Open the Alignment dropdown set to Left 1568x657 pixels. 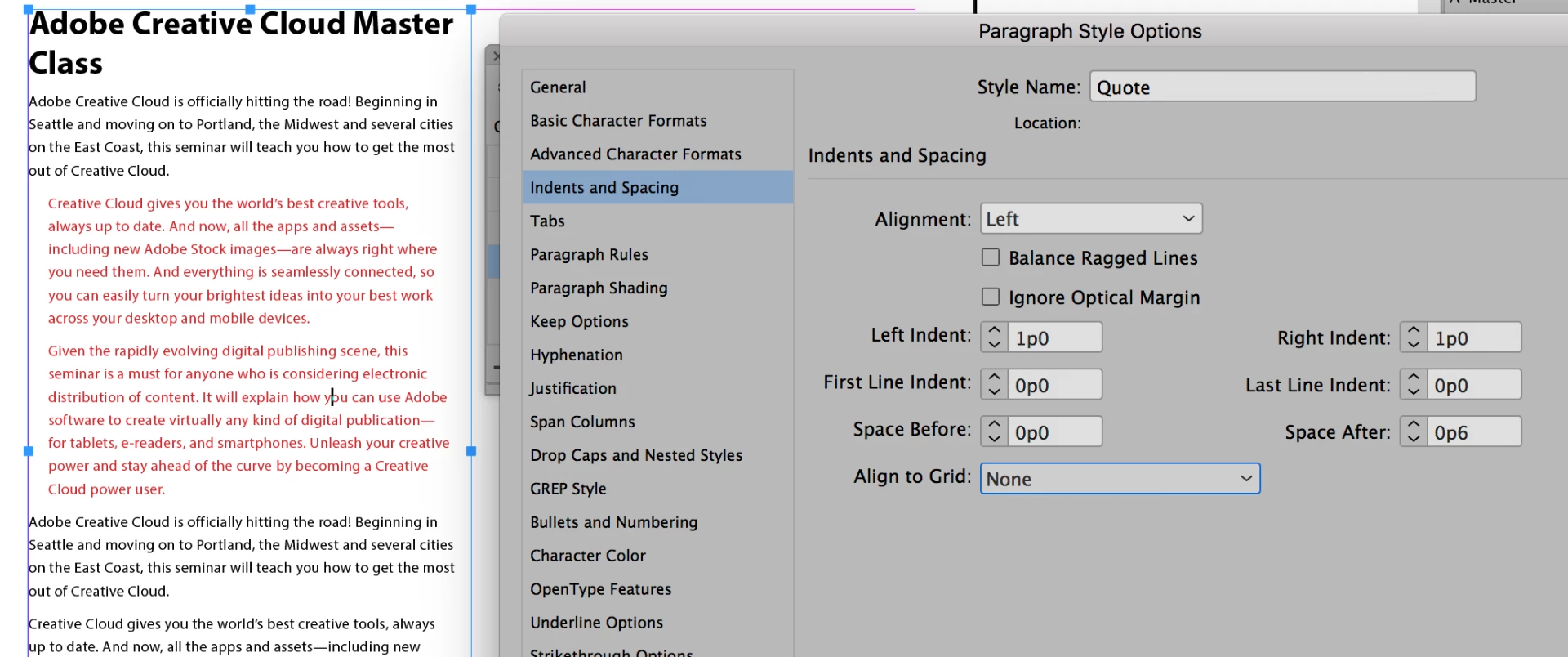pos(1091,219)
